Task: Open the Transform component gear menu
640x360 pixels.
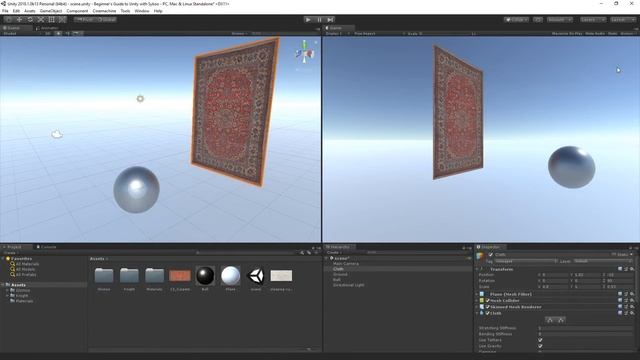Action: 632,269
